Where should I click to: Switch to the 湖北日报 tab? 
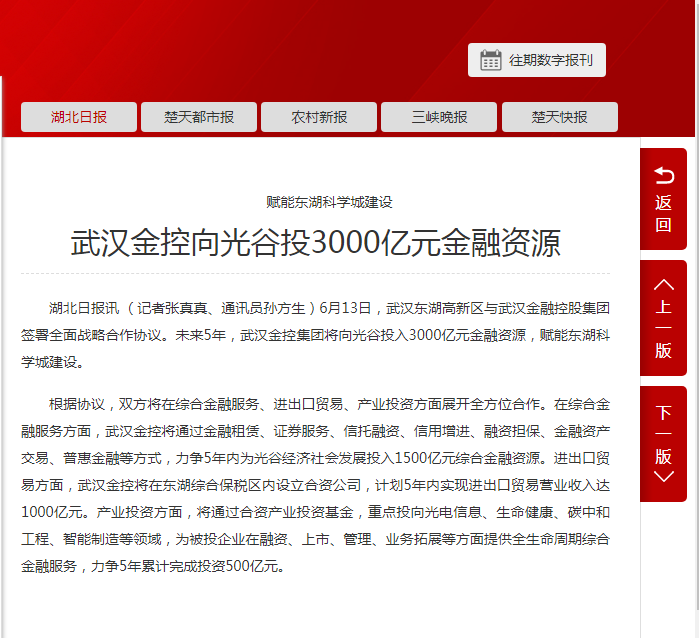pos(79,117)
